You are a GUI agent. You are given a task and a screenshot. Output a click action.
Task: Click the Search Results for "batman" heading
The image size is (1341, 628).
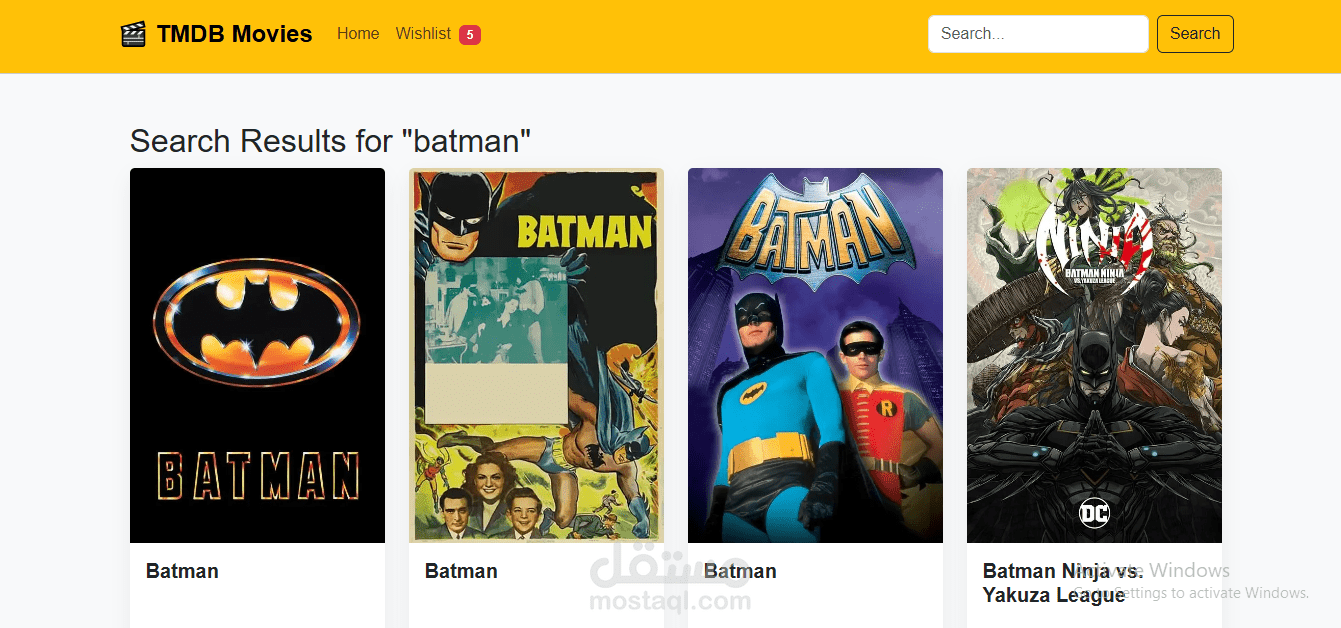(330, 141)
